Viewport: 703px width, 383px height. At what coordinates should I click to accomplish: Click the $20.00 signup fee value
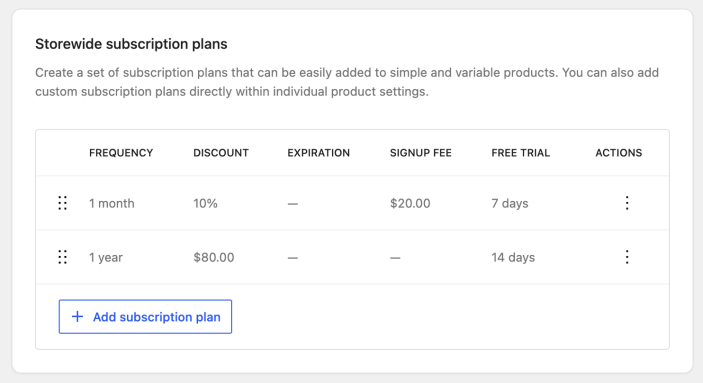pyautogui.click(x=410, y=204)
